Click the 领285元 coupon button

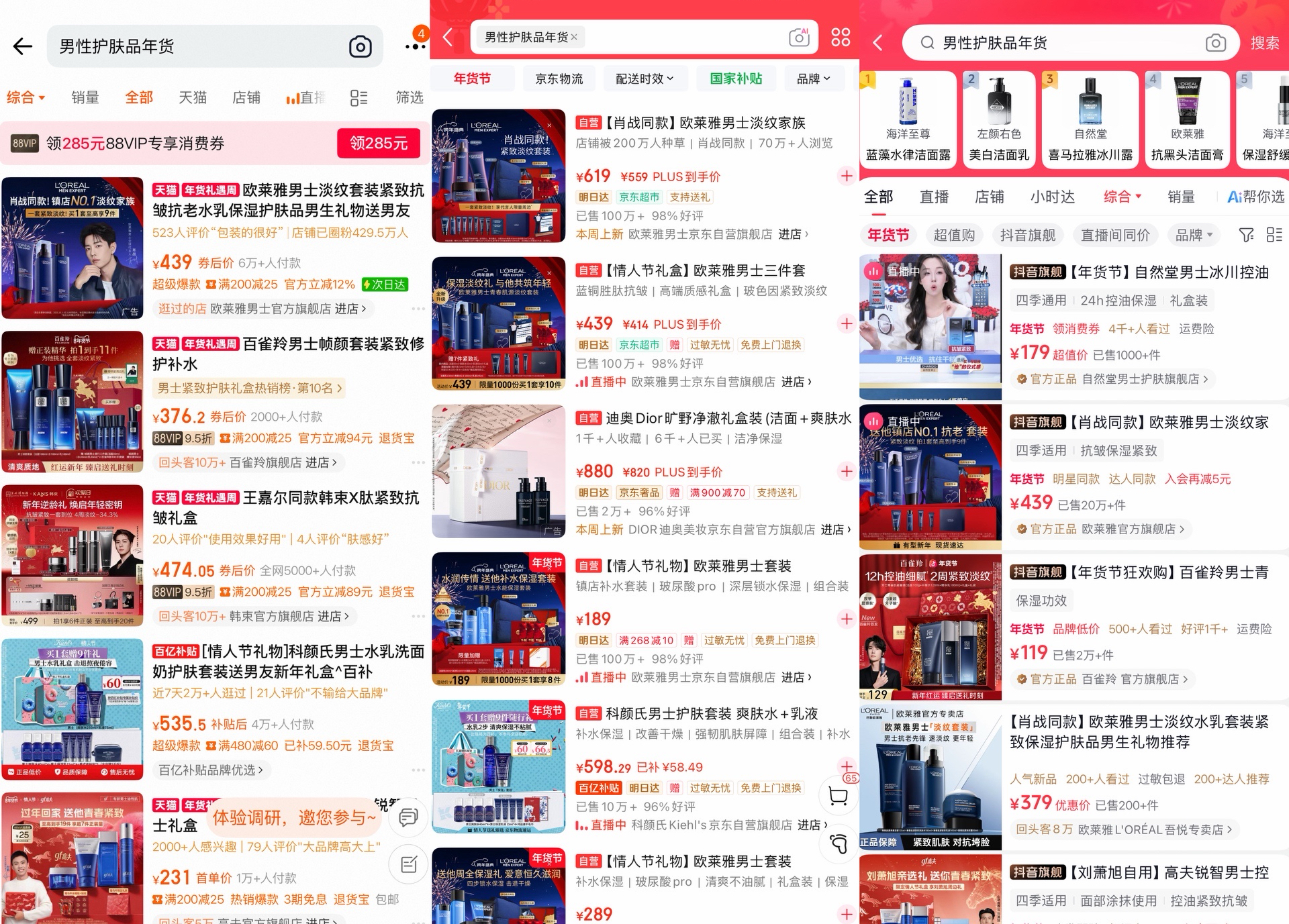378,143
